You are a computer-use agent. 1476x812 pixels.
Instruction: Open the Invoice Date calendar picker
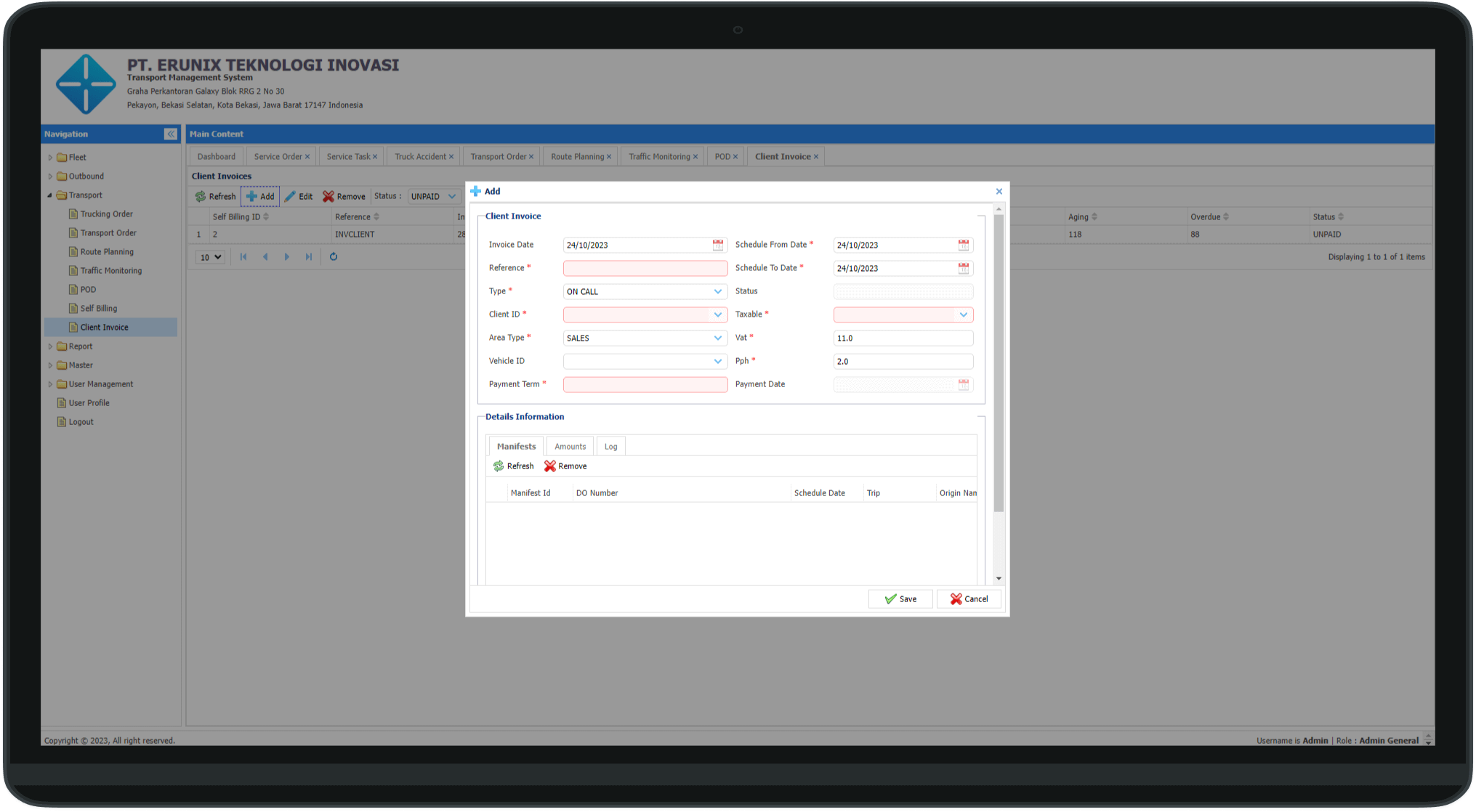click(x=718, y=245)
